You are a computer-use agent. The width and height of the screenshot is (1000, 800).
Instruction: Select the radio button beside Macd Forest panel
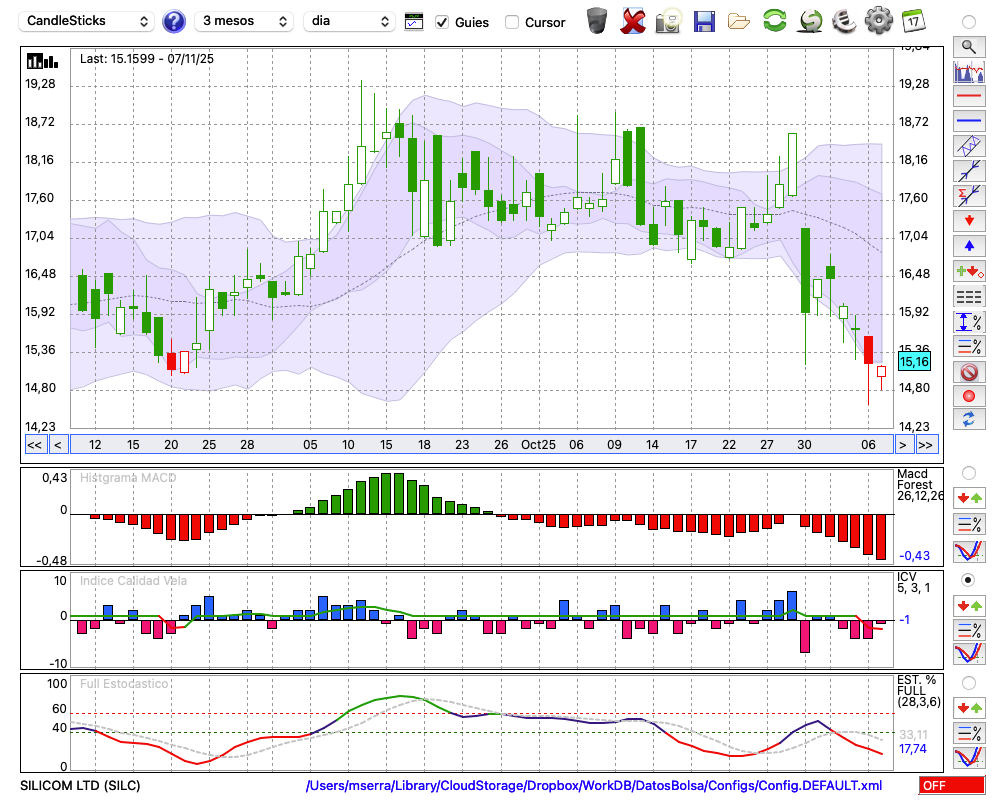968,472
